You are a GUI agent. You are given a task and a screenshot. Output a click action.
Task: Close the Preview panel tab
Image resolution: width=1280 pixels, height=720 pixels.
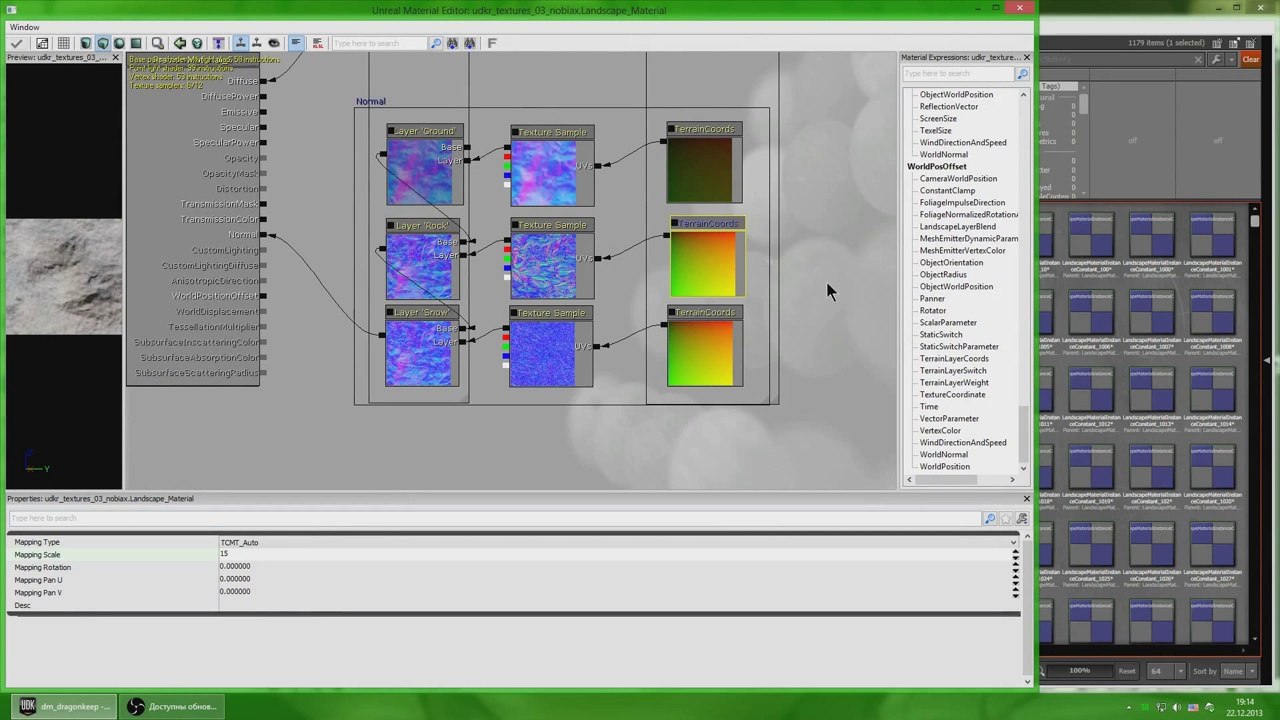115,58
